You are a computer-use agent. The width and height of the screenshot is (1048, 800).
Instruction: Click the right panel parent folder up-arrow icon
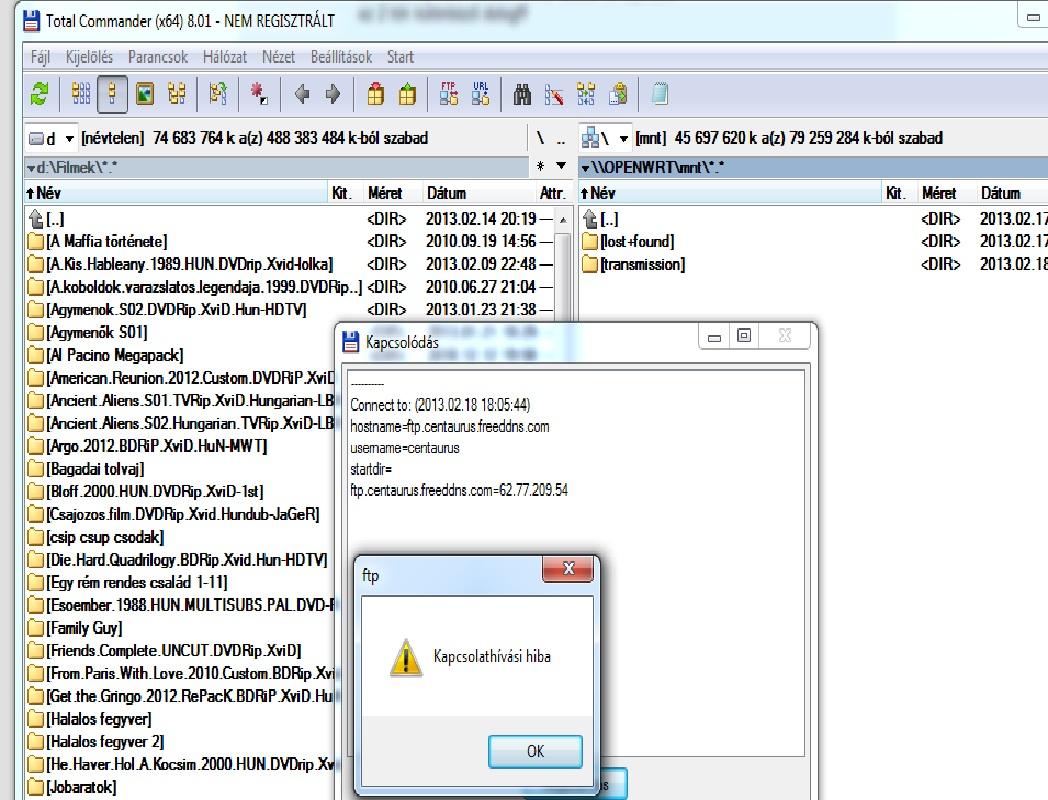(590, 219)
